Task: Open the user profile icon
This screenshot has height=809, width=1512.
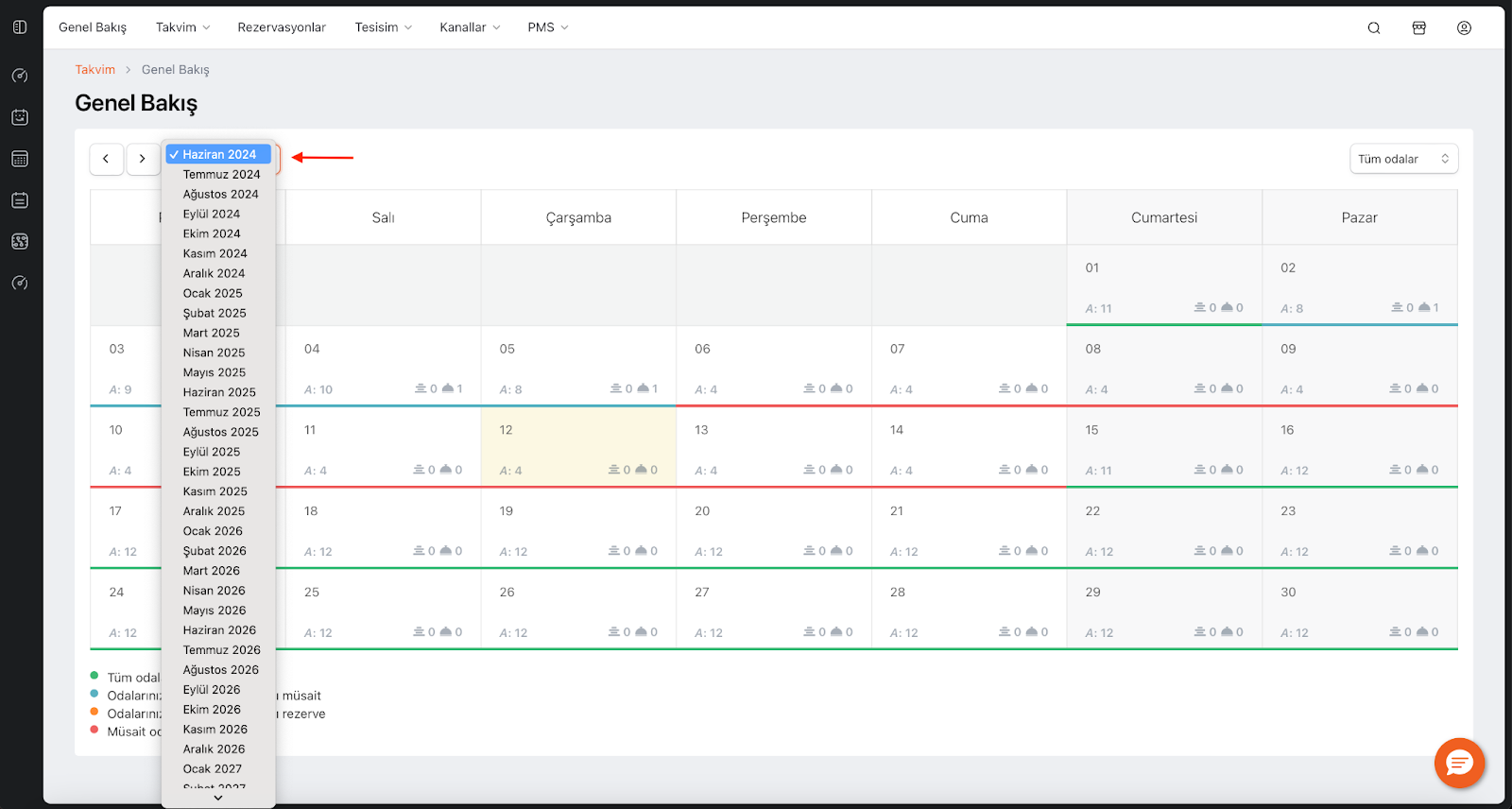Action: coord(1464,28)
